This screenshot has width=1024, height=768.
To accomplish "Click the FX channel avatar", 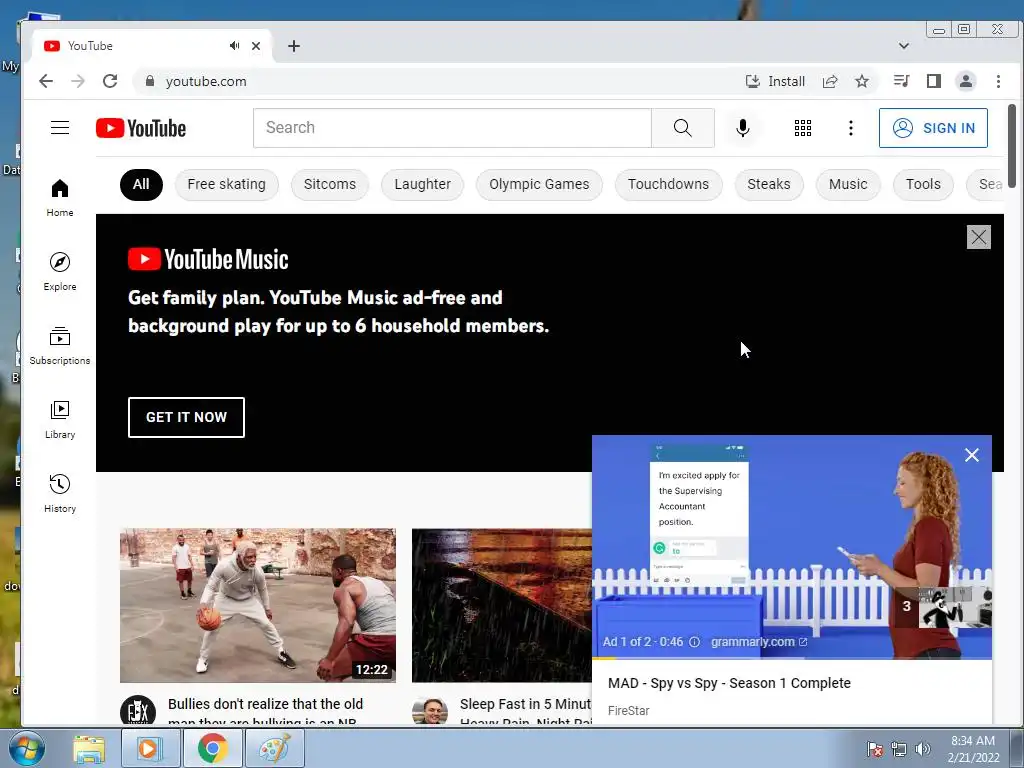I will (138, 711).
